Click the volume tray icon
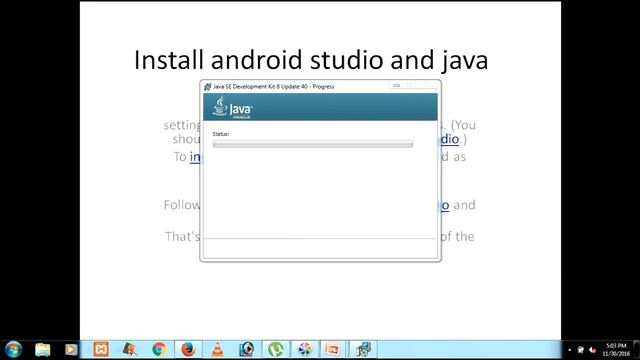 click(593, 350)
